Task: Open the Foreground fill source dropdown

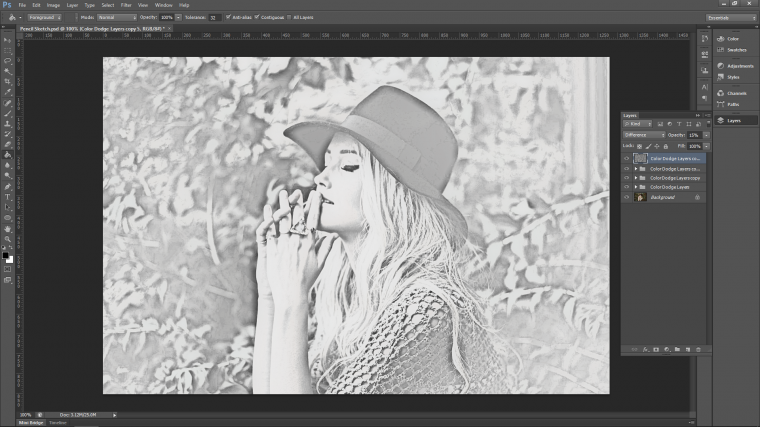Action: pos(44,17)
